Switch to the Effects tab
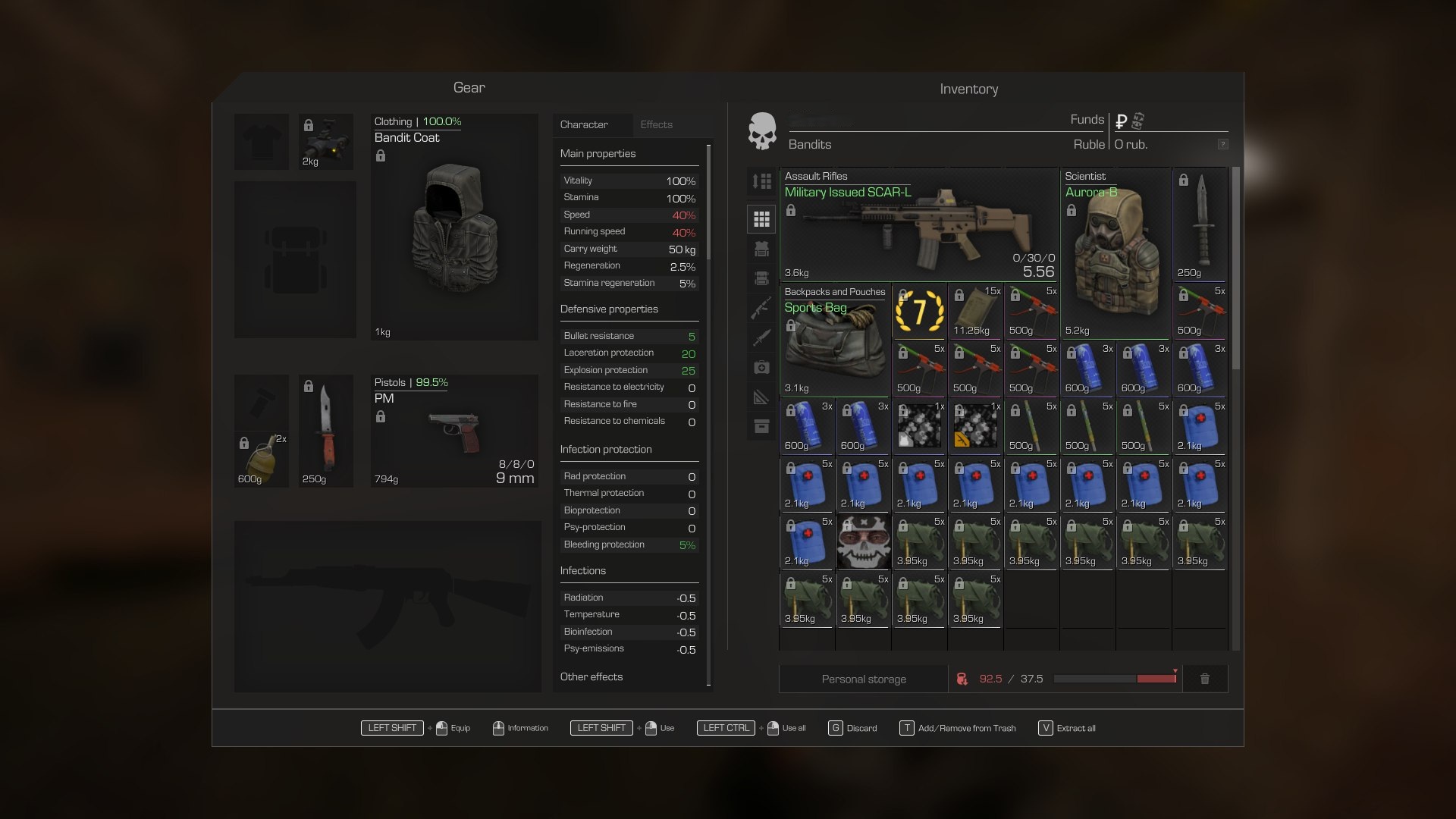 (x=656, y=124)
